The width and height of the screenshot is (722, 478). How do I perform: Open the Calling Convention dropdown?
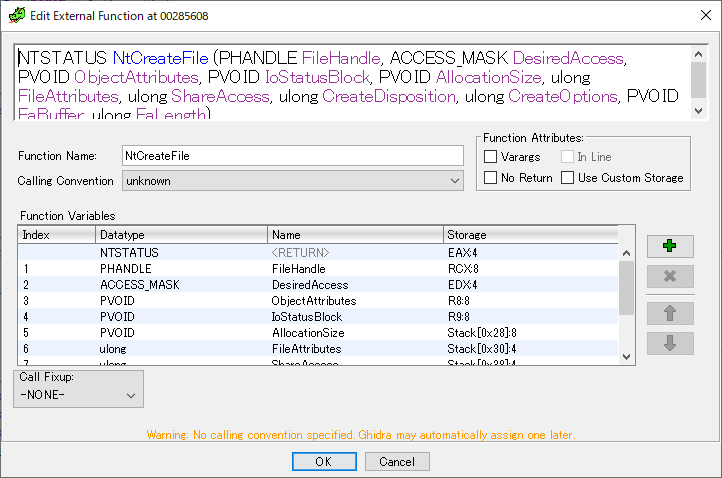click(292, 181)
